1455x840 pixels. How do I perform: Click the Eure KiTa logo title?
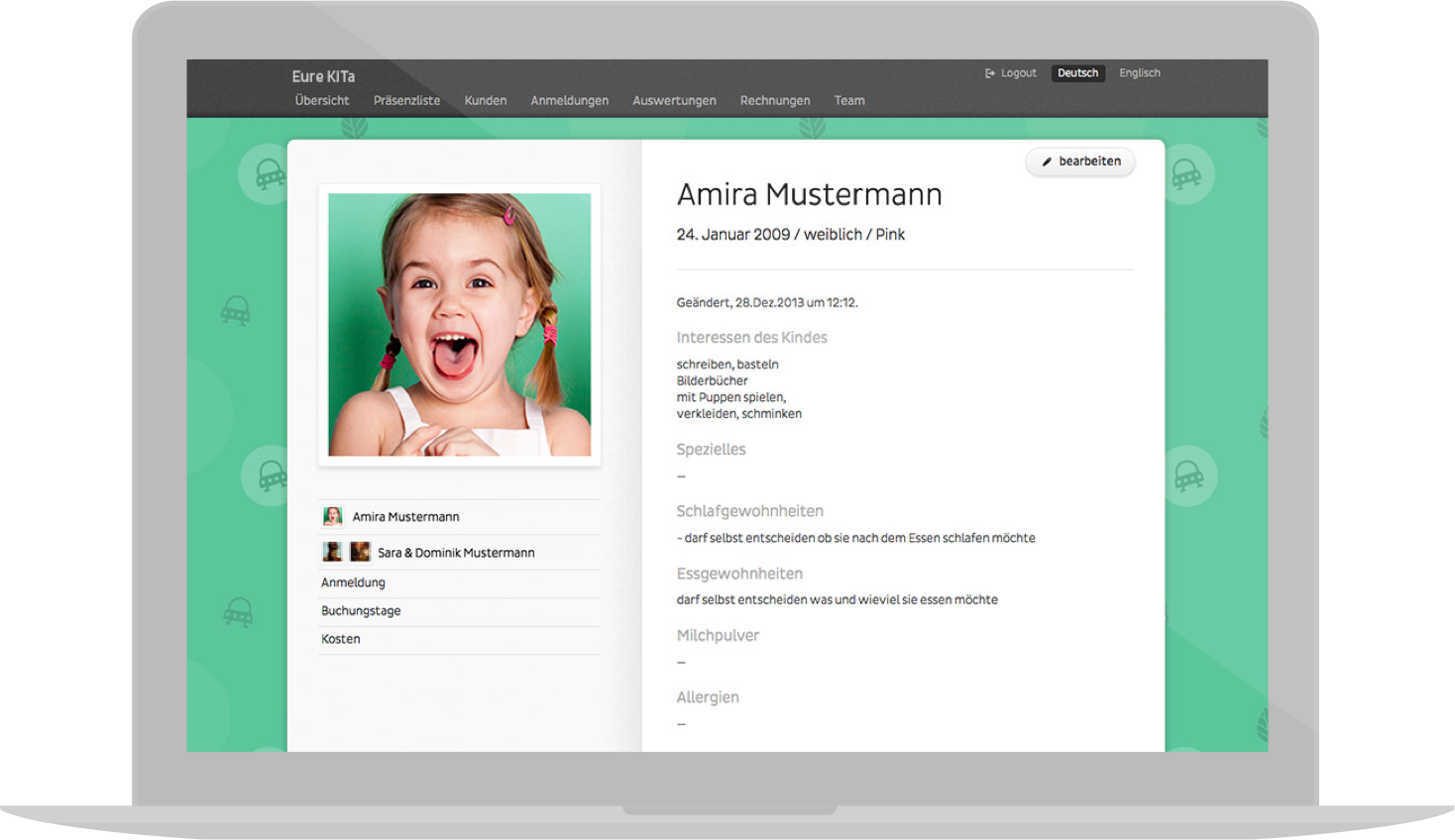point(323,76)
